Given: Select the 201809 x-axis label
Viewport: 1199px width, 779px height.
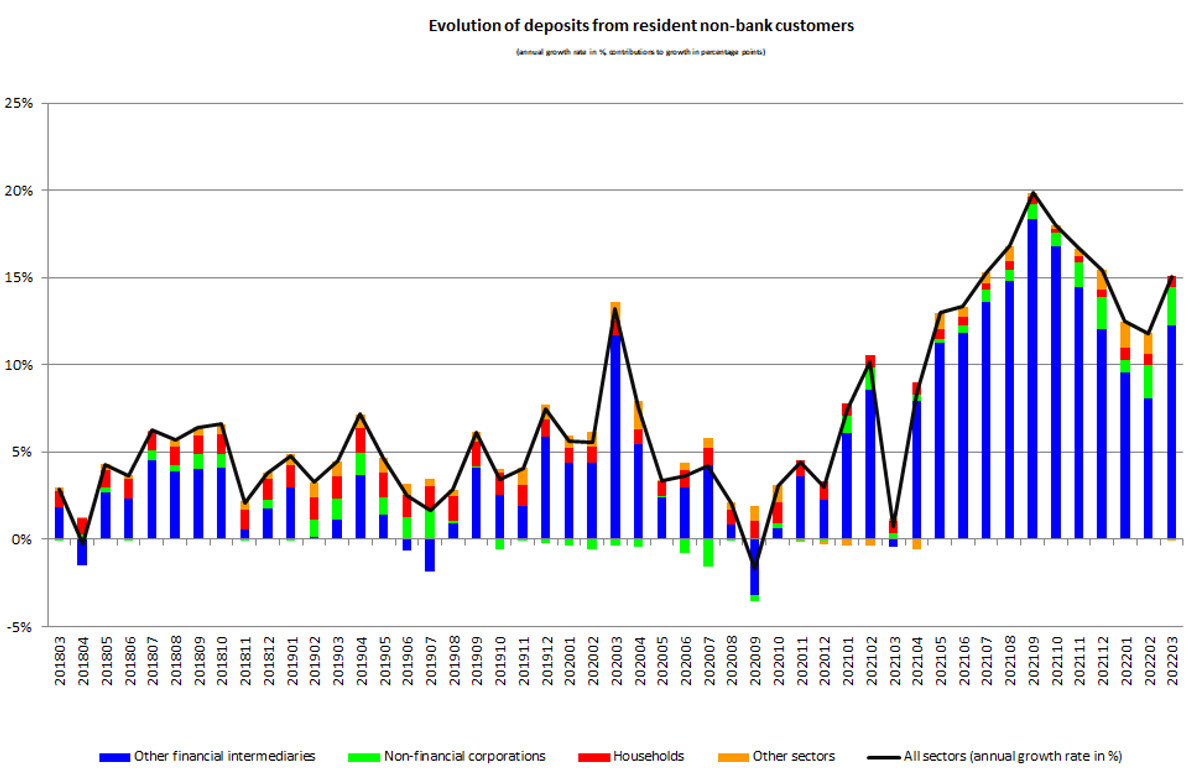Looking at the screenshot, I should tap(200, 661).
